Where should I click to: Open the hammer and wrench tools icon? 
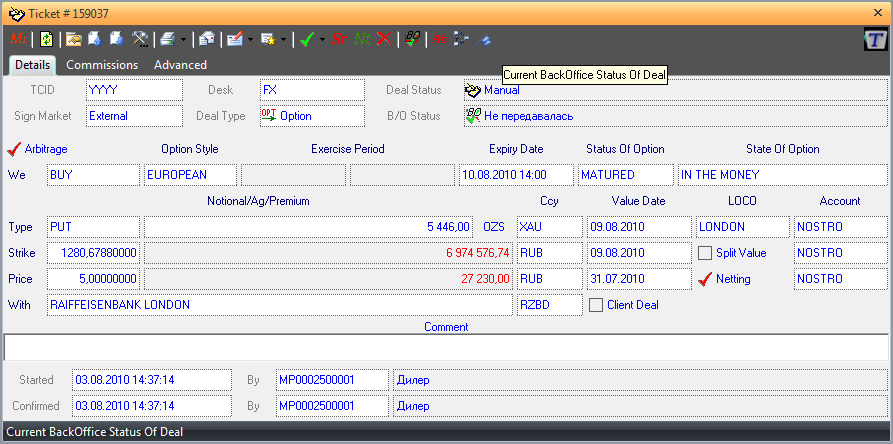pyautogui.click(x=140, y=39)
